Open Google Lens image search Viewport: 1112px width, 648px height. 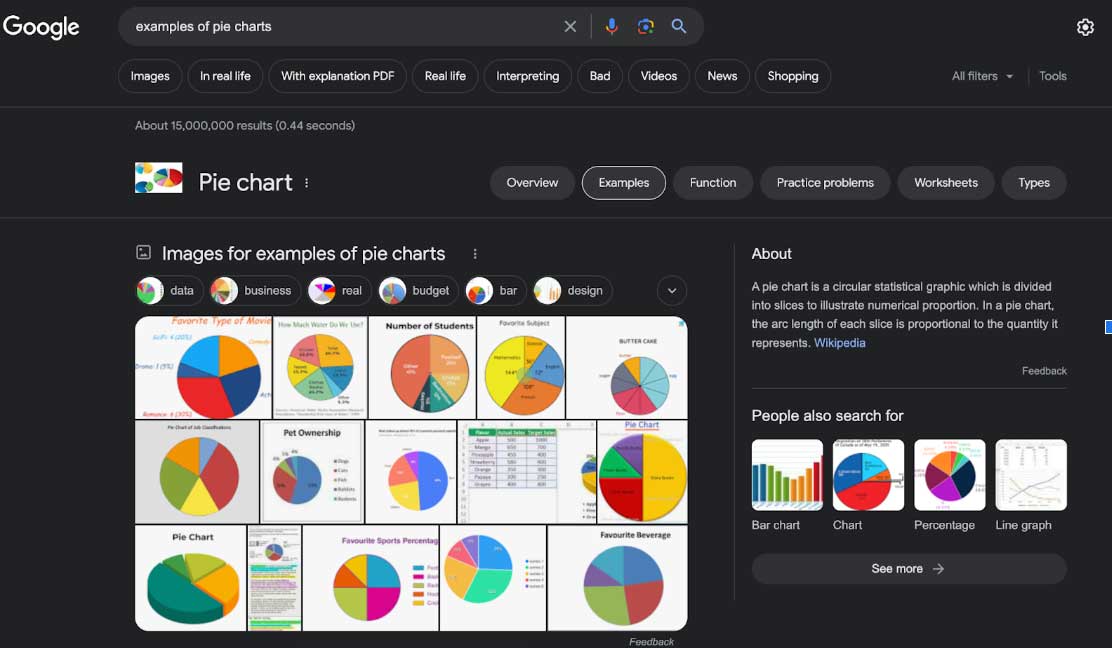click(645, 27)
